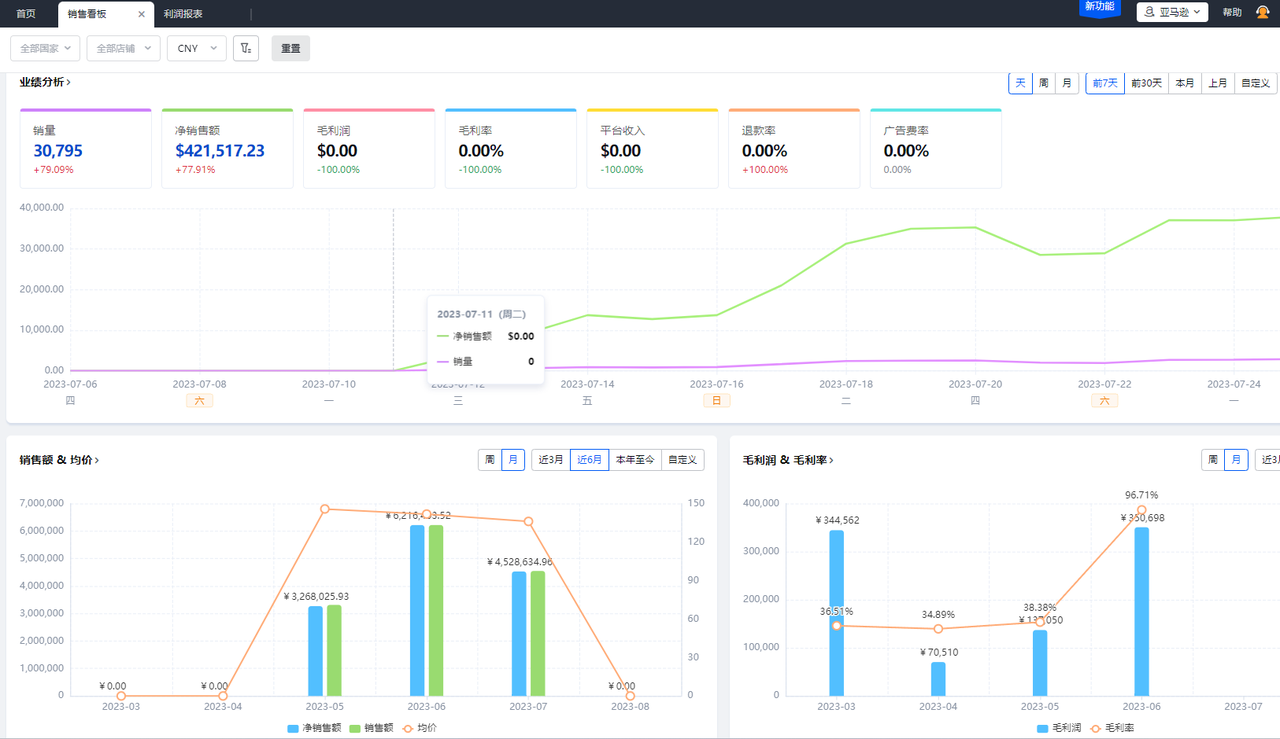Select 天 granularity in performance analysis
The height and width of the screenshot is (739, 1280).
pyautogui.click(x=1020, y=83)
